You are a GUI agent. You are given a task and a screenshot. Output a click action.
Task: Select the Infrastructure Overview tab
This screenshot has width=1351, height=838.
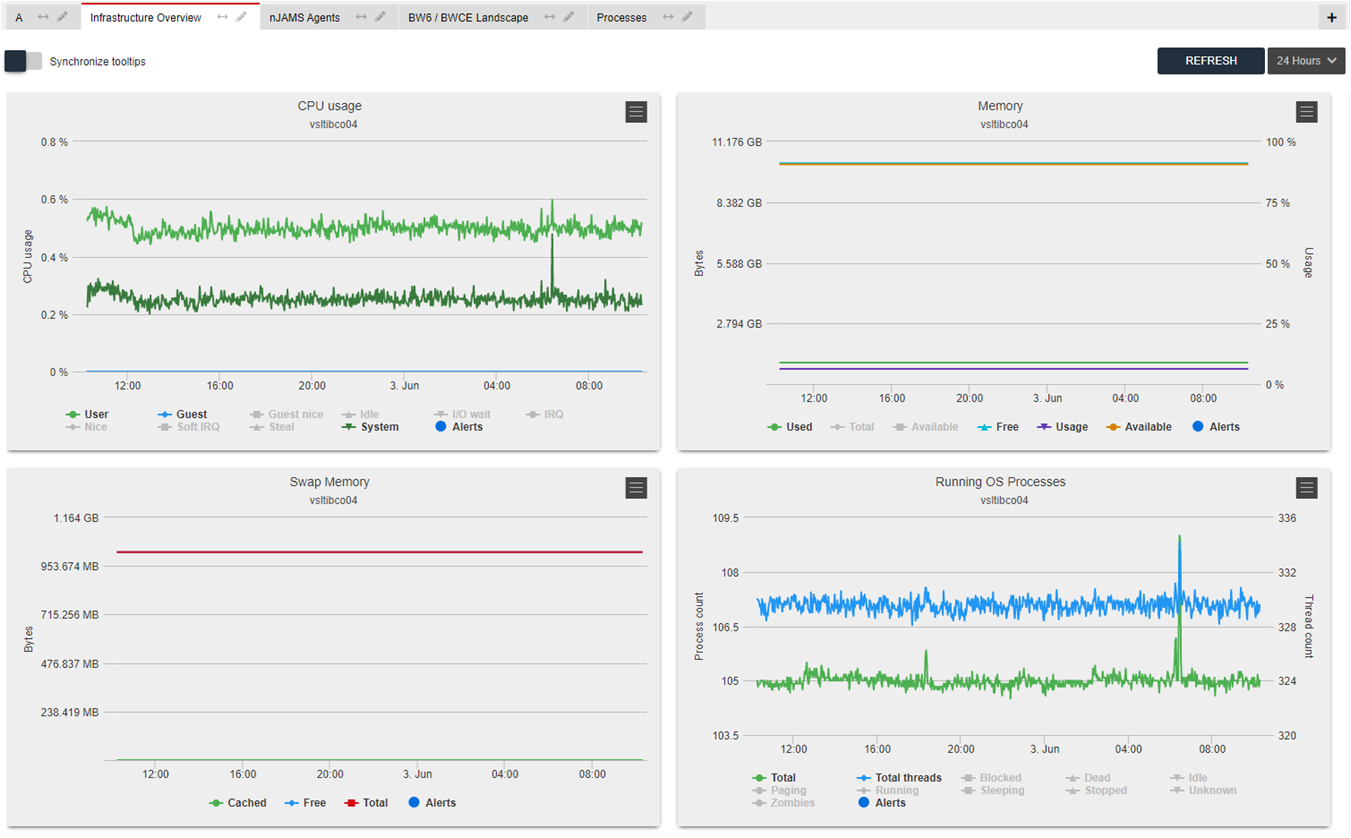pos(145,17)
